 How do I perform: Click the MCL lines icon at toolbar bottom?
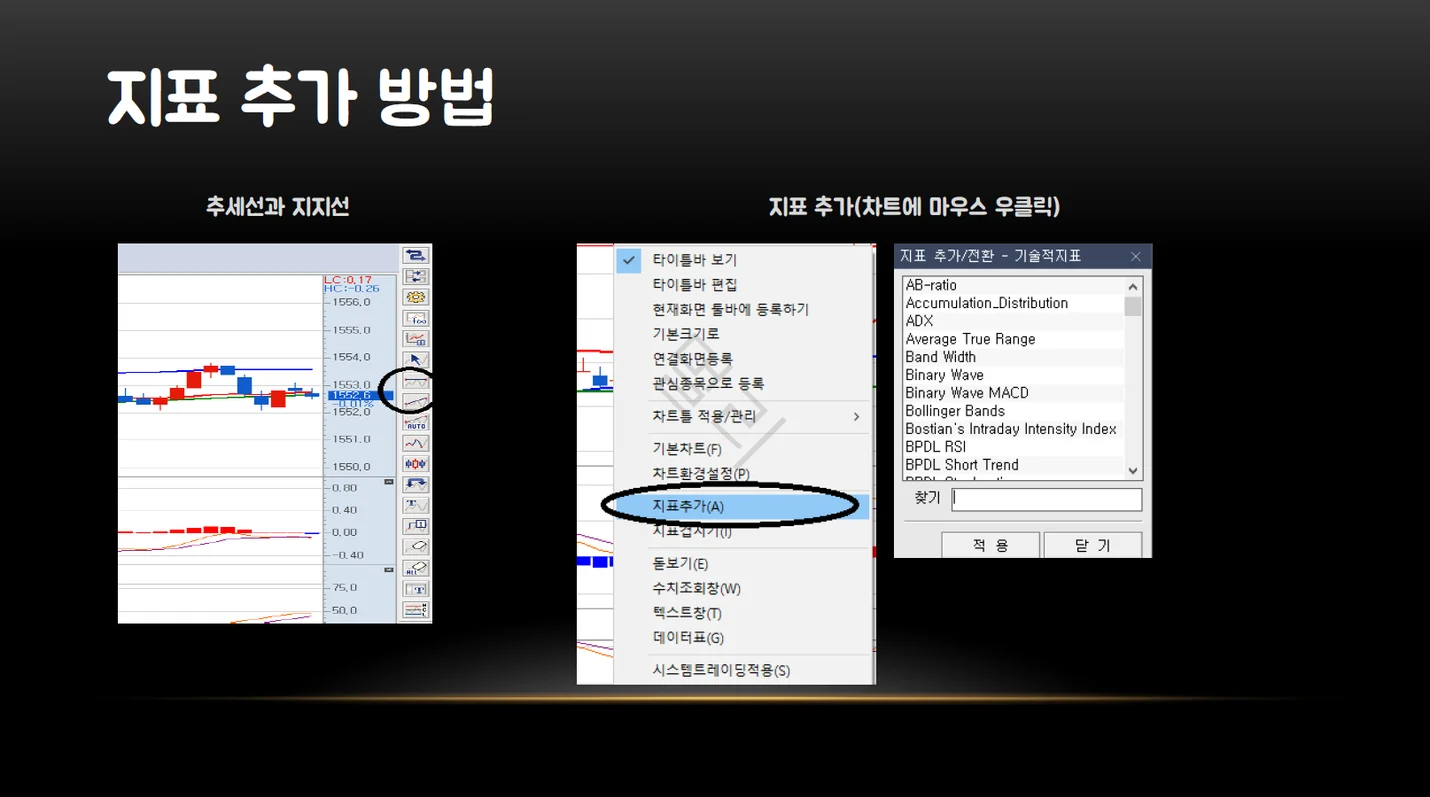coord(416,609)
